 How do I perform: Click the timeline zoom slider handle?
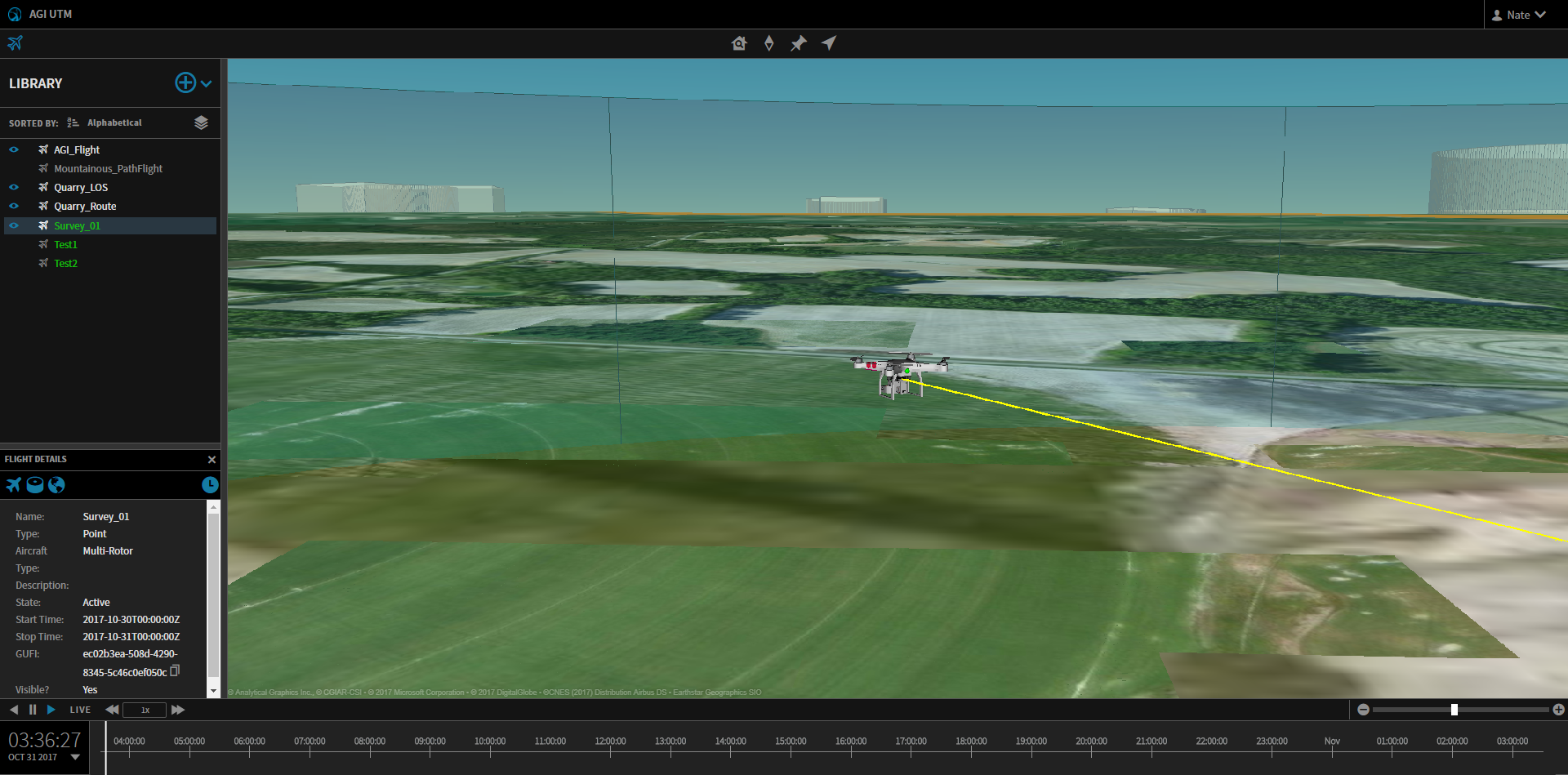click(1454, 710)
